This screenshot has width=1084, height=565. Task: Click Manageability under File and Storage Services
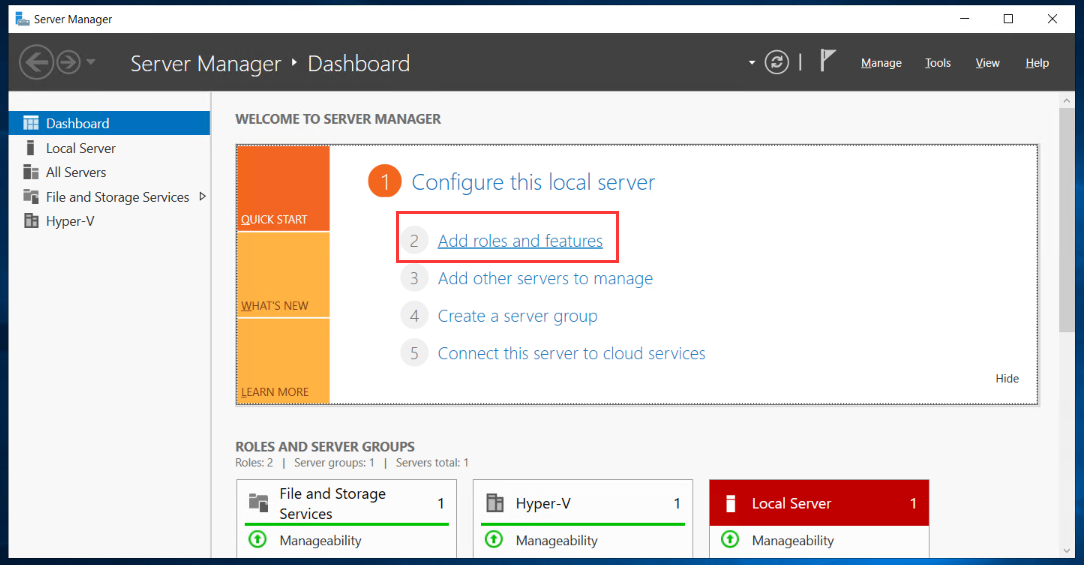pyautogui.click(x=320, y=541)
